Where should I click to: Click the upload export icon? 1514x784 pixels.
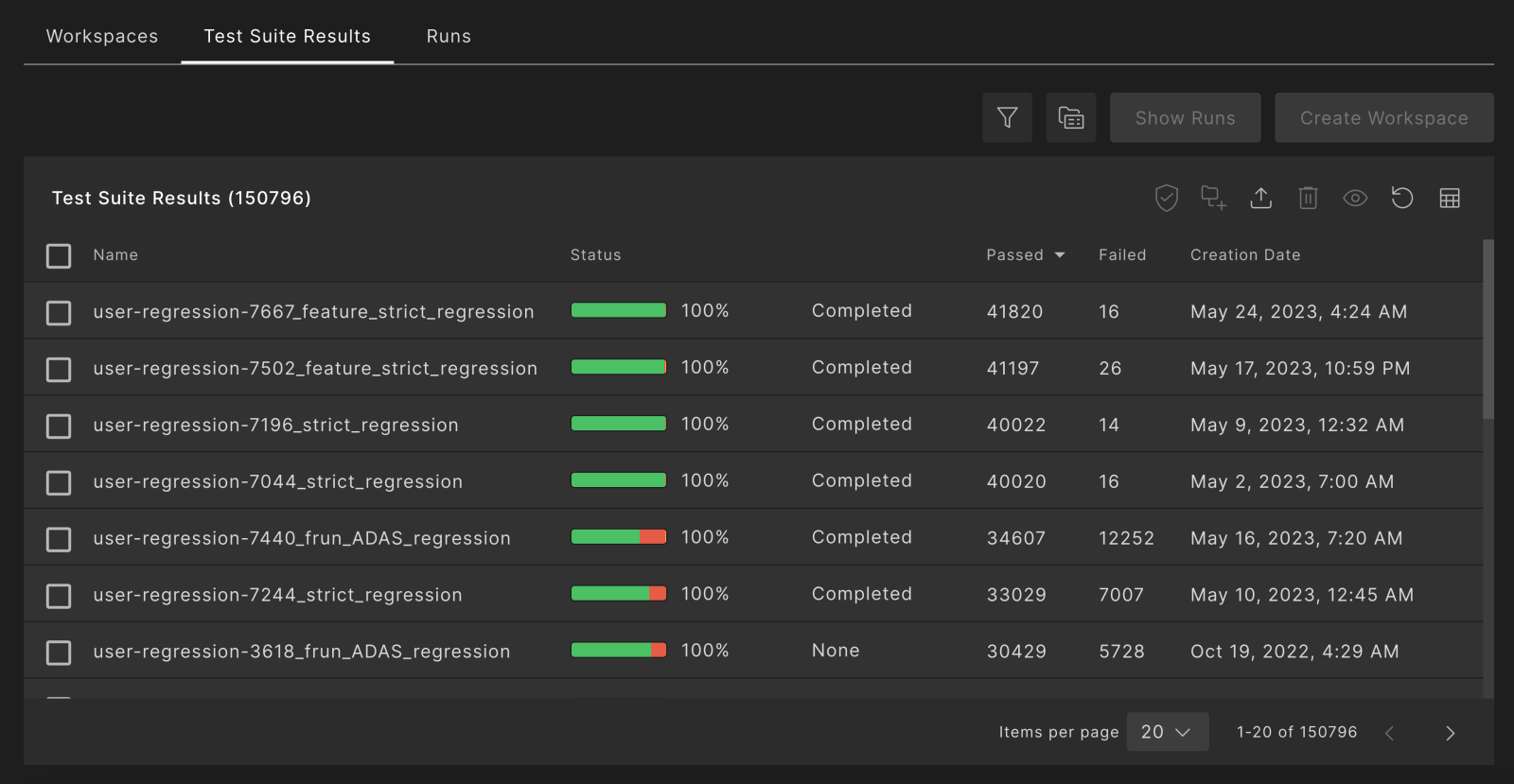point(1260,198)
